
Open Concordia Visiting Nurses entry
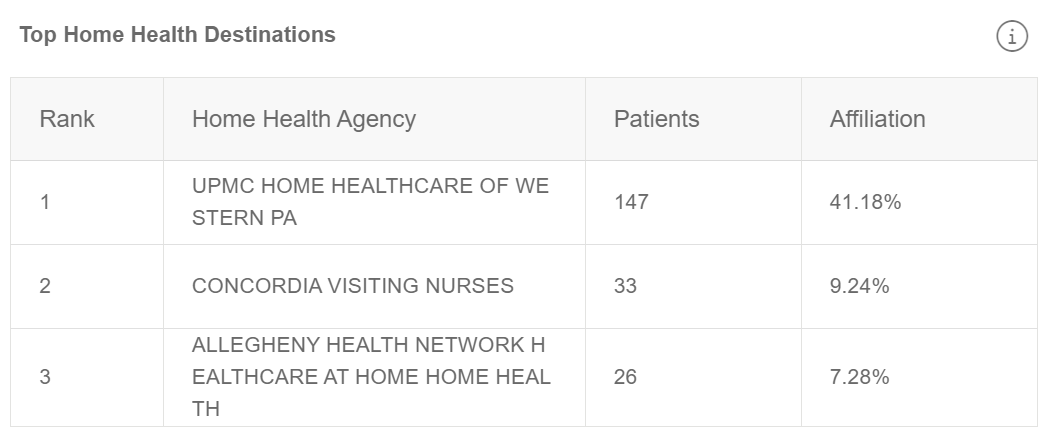click(x=352, y=286)
